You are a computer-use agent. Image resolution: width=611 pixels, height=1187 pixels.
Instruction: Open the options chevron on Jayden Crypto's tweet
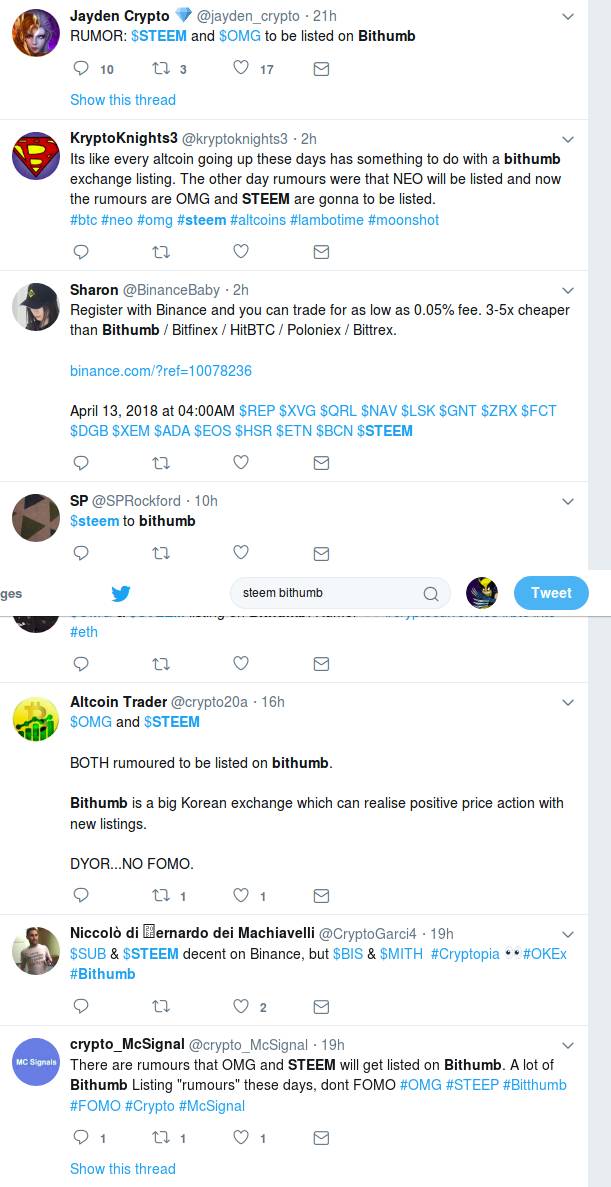(568, 16)
